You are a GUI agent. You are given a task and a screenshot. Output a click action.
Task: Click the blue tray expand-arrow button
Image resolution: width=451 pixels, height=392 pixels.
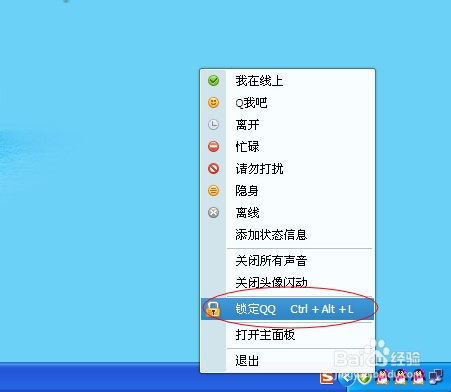[x=347, y=378]
